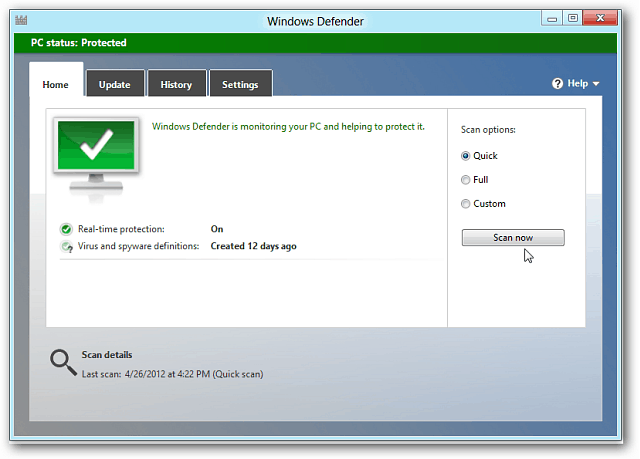The image size is (640, 459).
Task: Open the History tab
Action: tap(177, 83)
